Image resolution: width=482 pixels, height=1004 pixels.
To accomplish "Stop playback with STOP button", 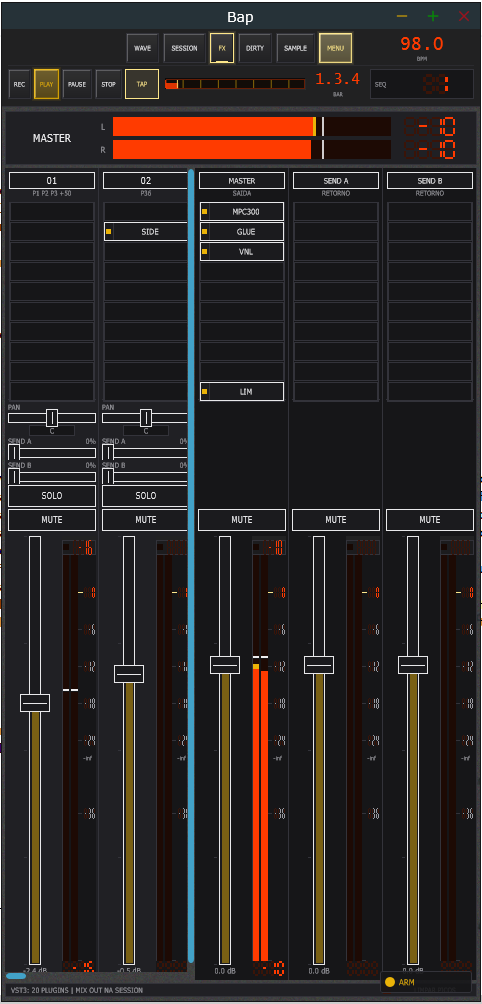I will pyautogui.click(x=108, y=84).
